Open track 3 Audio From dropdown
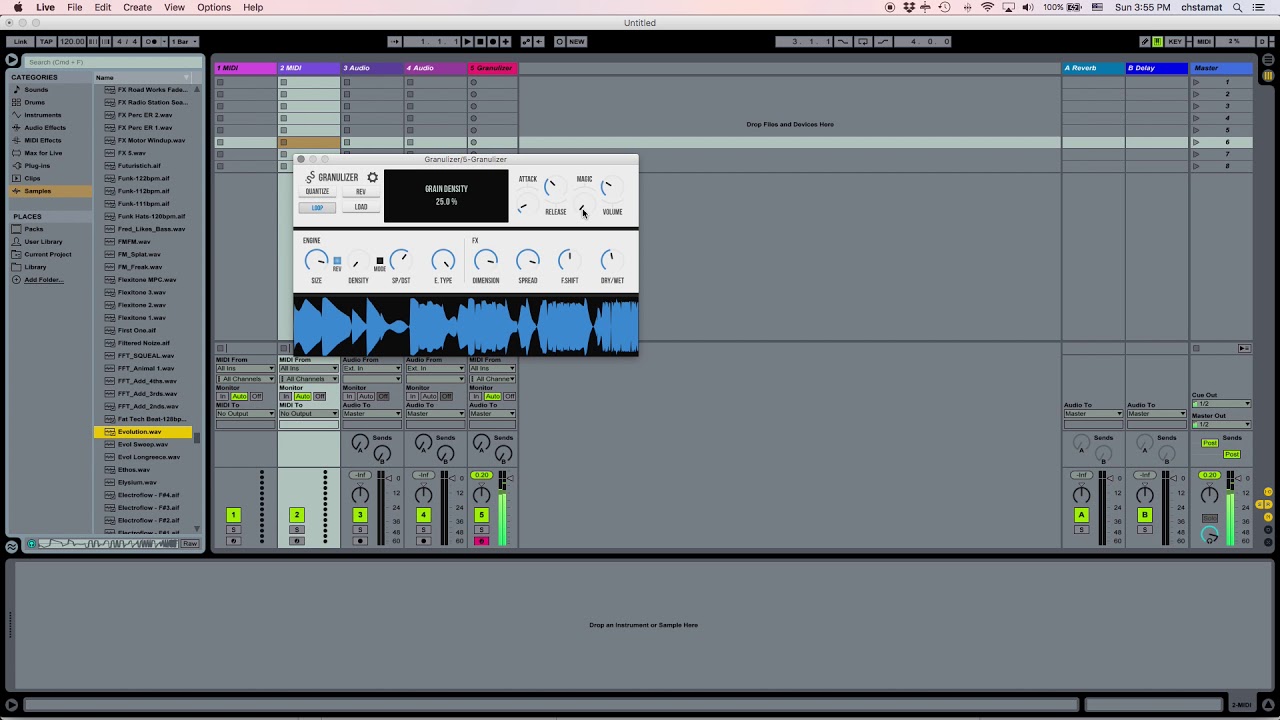Screen dimensions: 1280x720 coord(371,368)
